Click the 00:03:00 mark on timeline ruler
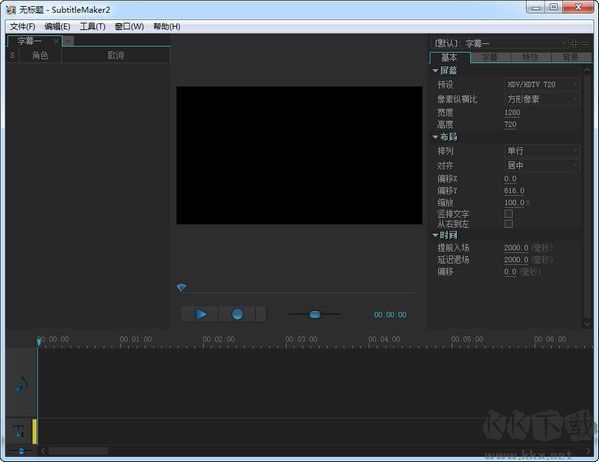Viewport: 599px width, 462px height. [x=301, y=339]
